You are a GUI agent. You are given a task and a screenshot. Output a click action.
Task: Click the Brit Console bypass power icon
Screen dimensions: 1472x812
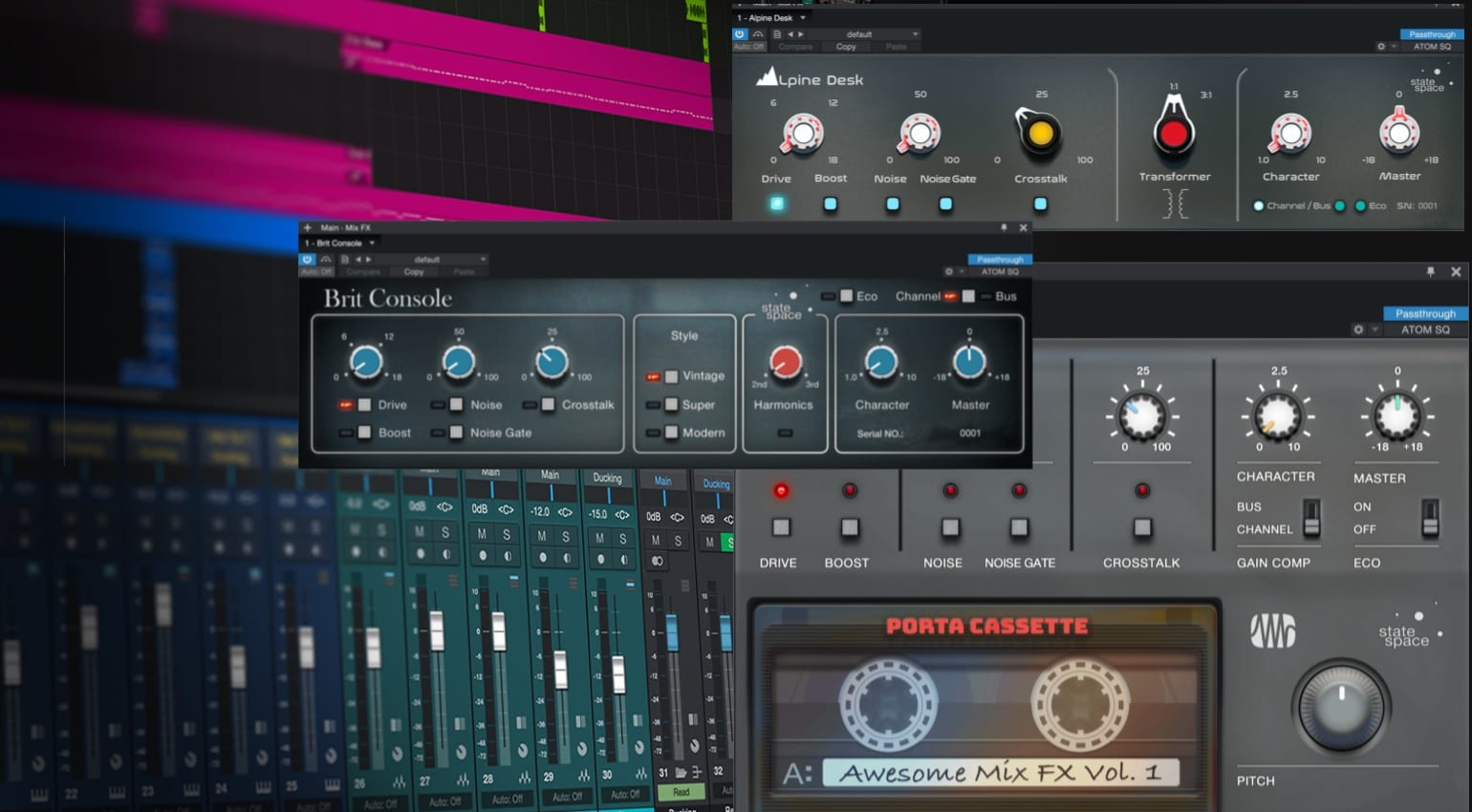pos(309,259)
